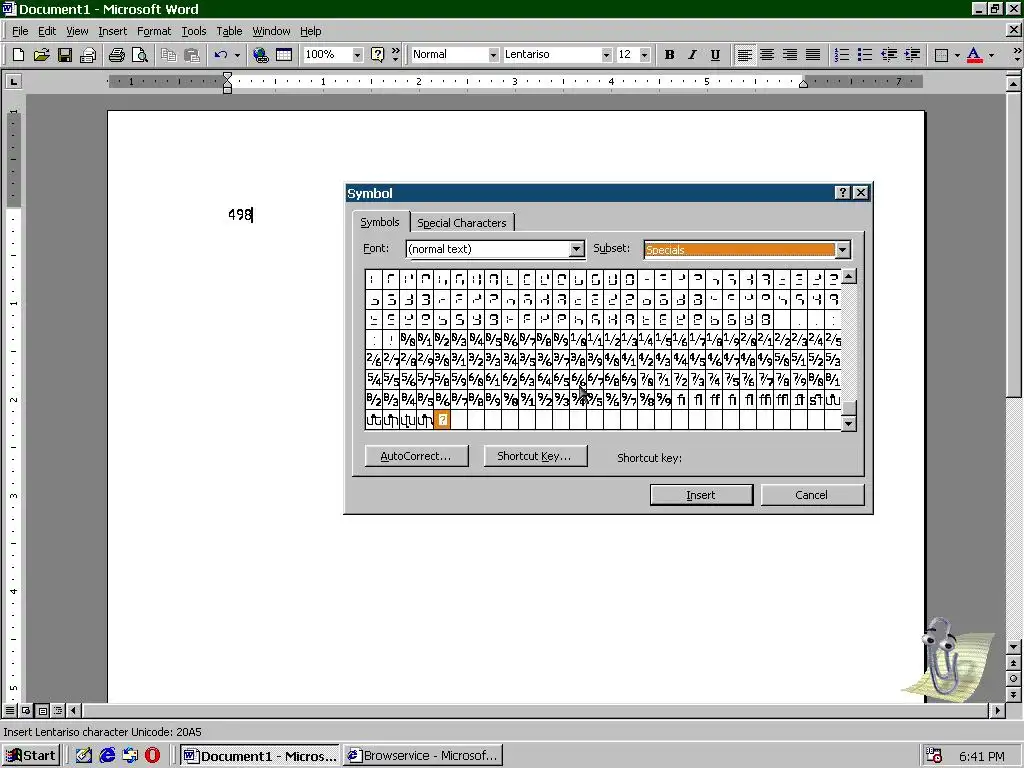The width and height of the screenshot is (1024, 768).
Task: Set left text alignment
Action: pos(744,55)
